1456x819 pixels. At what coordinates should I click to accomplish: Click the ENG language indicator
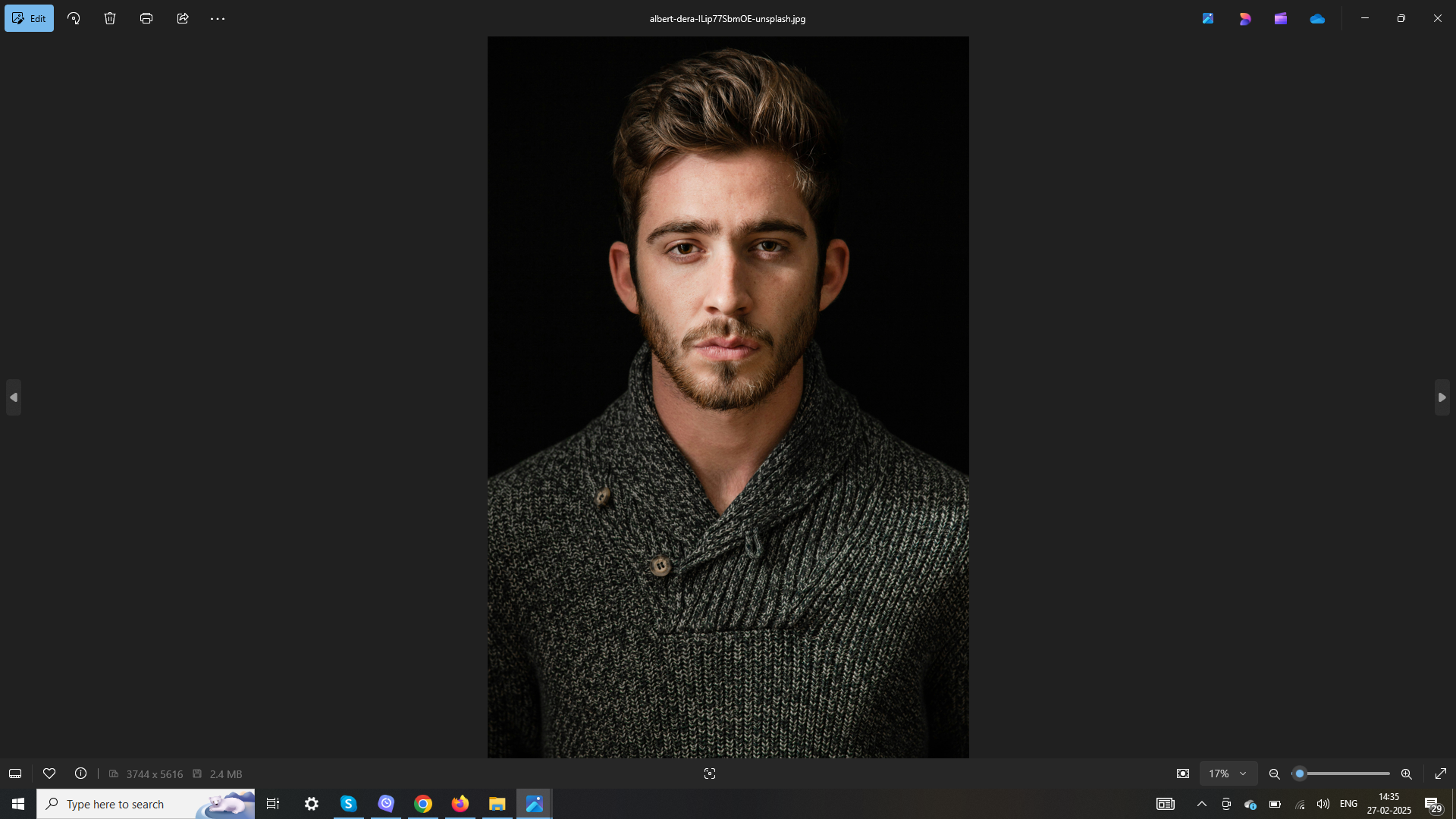coord(1348,804)
